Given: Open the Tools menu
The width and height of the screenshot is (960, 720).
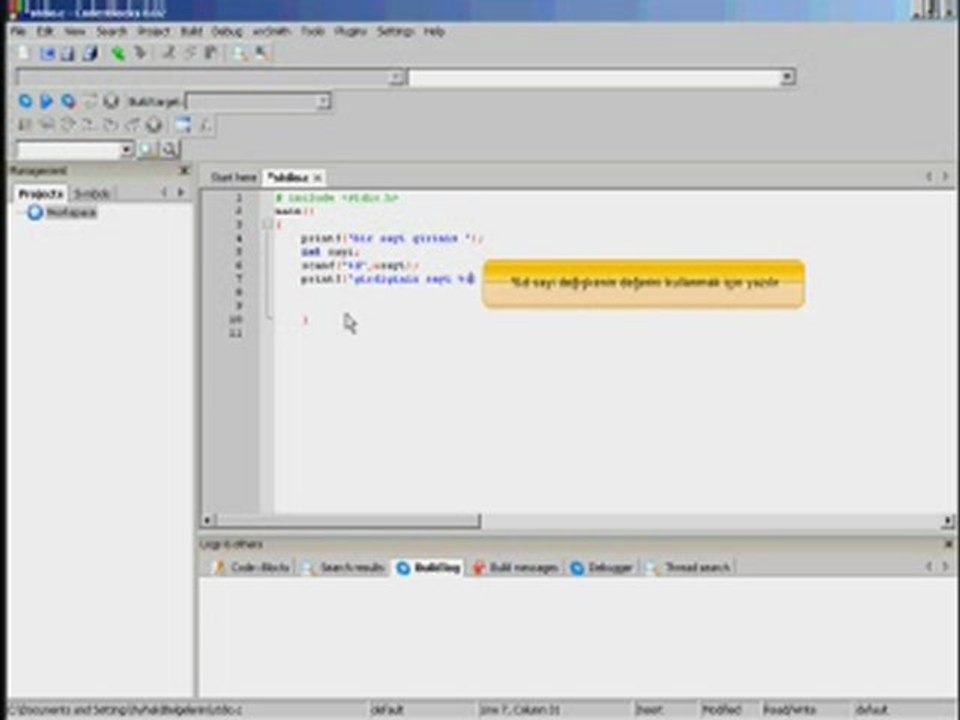Looking at the screenshot, I should (x=312, y=31).
